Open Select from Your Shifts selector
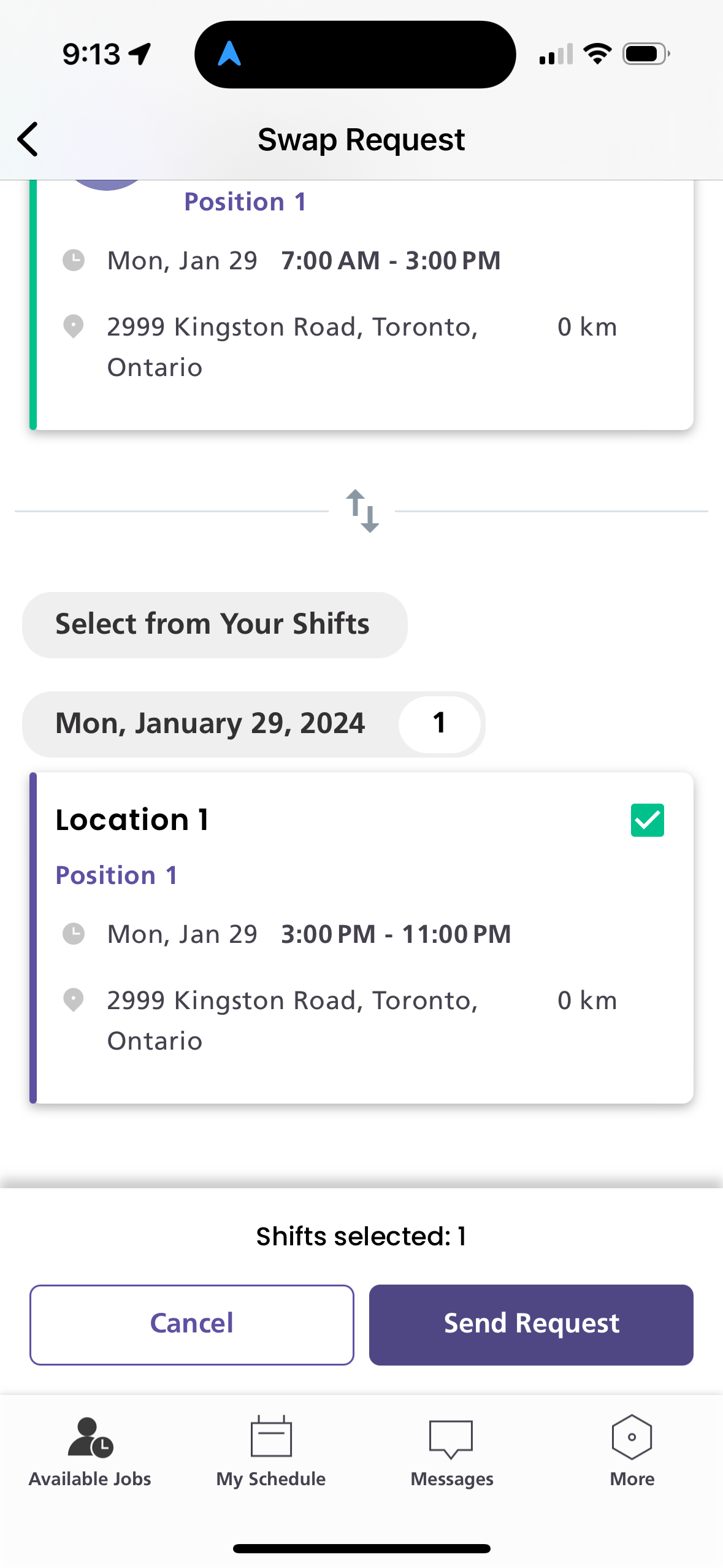 215,625
